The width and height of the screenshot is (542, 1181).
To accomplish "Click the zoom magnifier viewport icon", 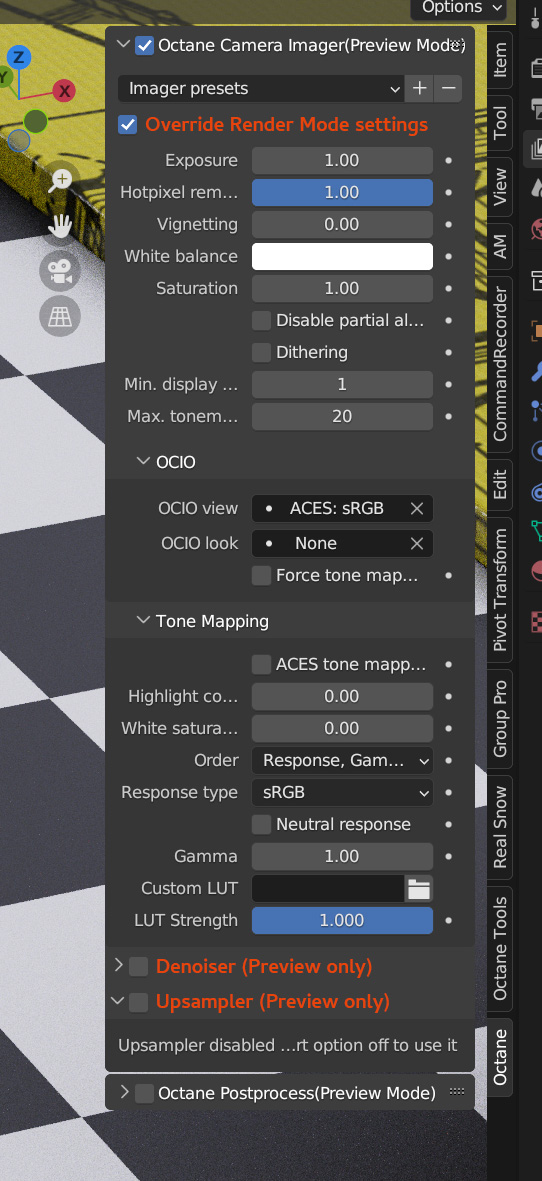I will click(60, 180).
